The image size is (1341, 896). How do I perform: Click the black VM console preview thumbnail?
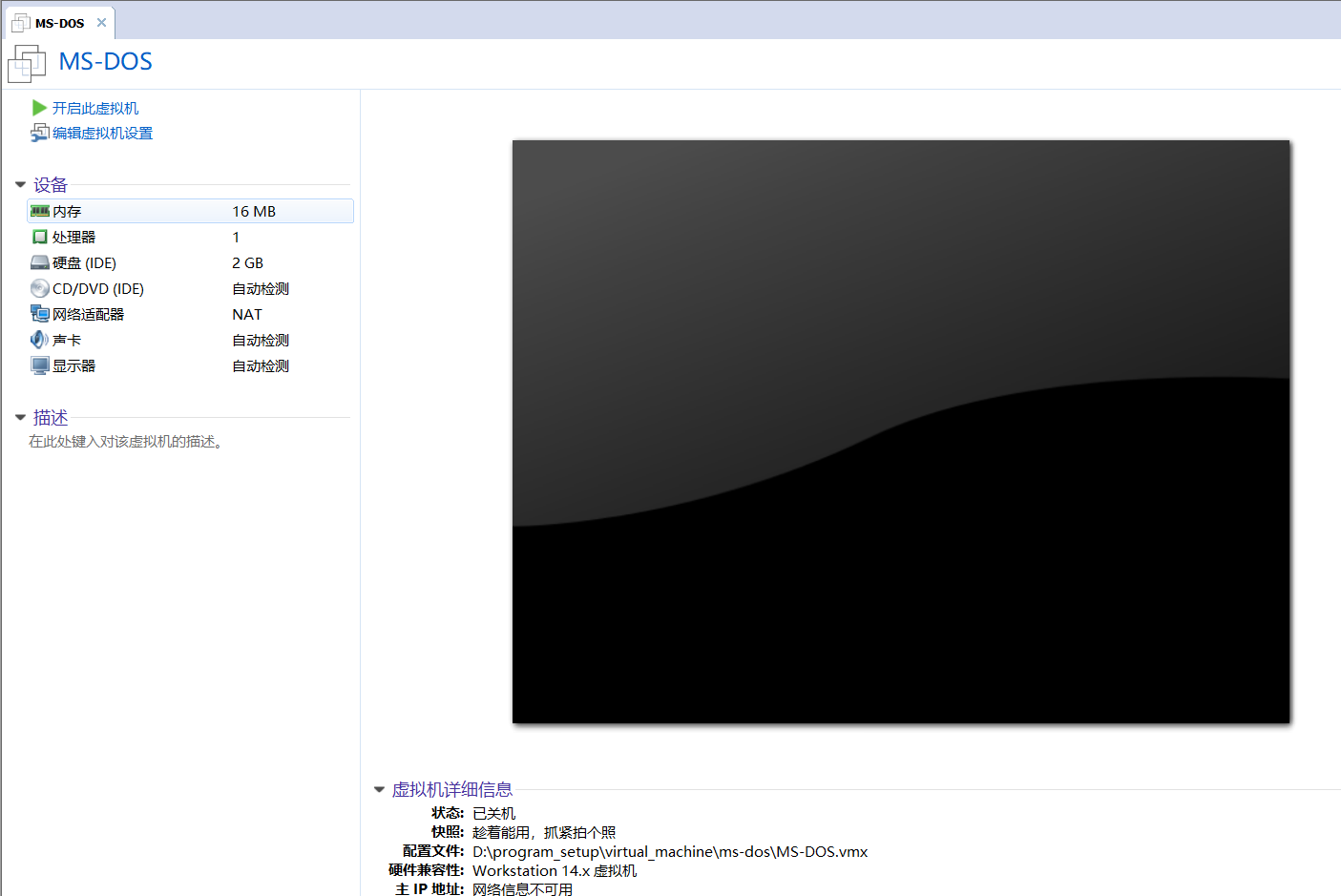(x=900, y=431)
